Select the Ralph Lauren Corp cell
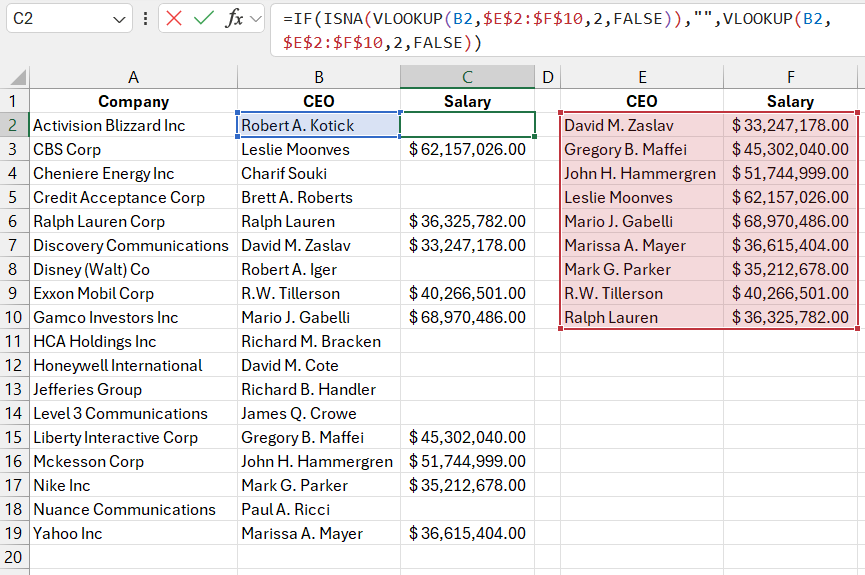865x575 pixels. pos(133,221)
